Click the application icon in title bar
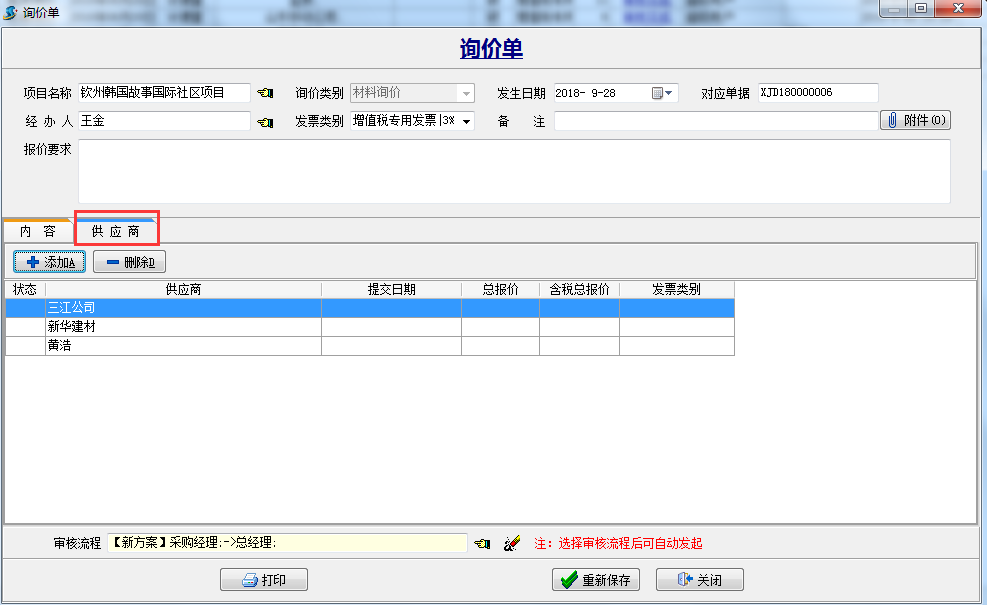 pyautogui.click(x=11, y=11)
